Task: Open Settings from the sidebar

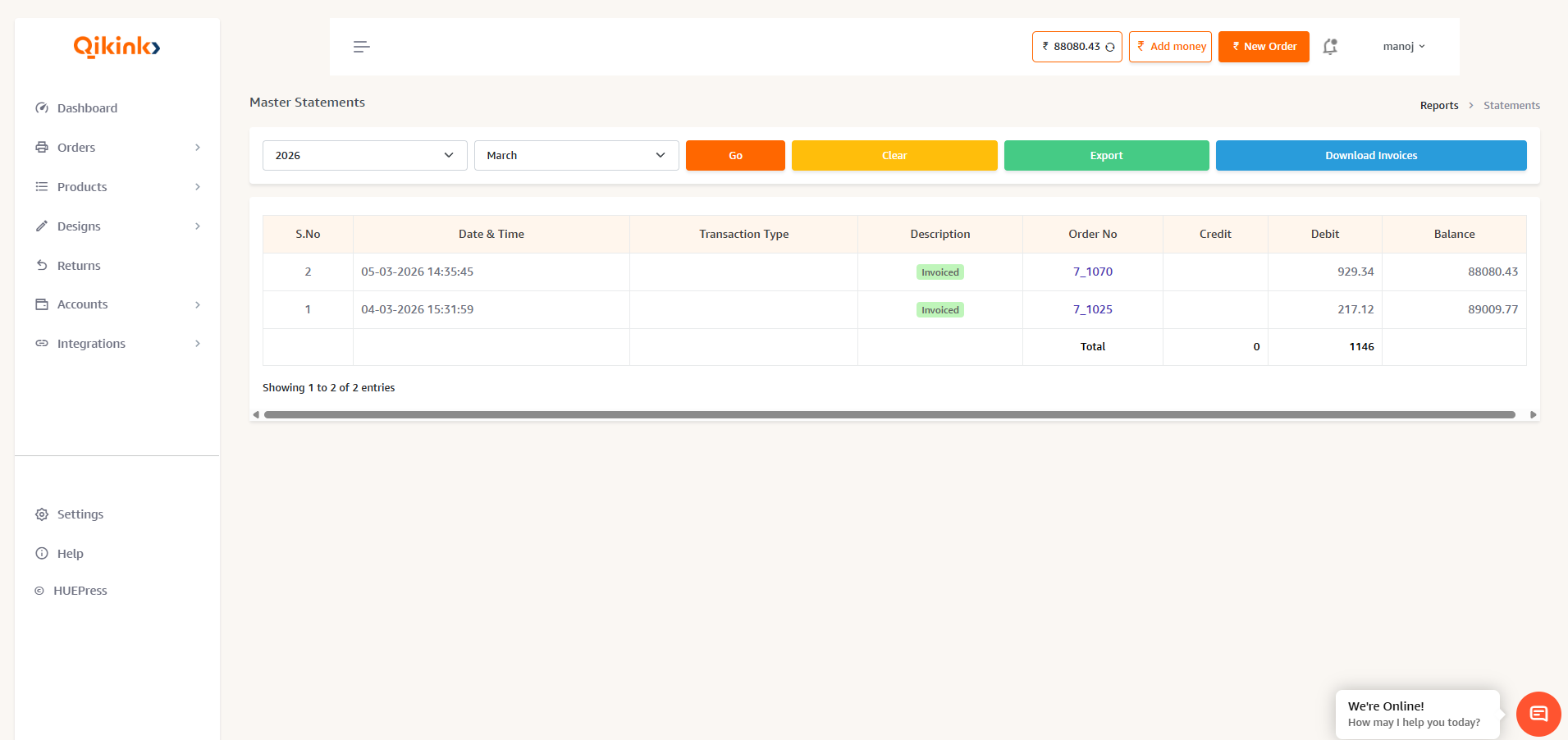Action: [x=80, y=514]
